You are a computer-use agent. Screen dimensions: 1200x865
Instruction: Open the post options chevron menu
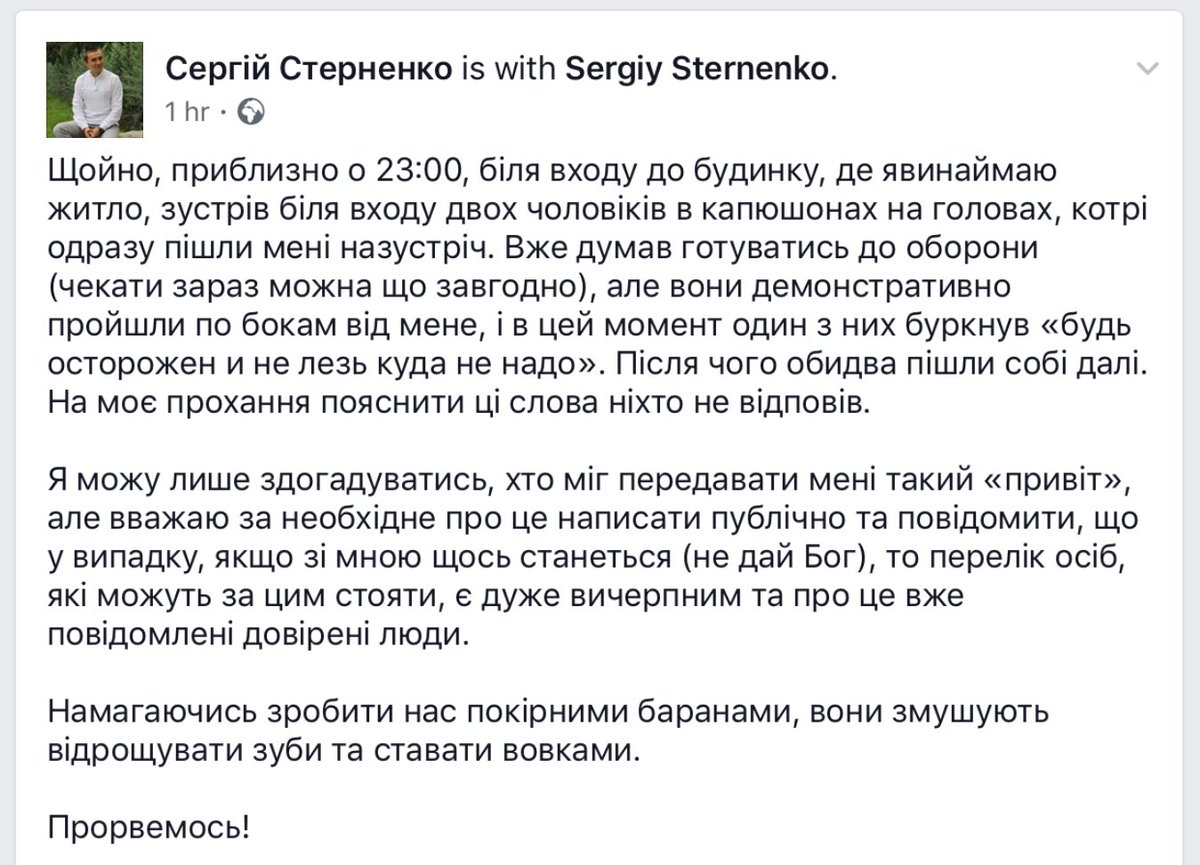(1148, 69)
